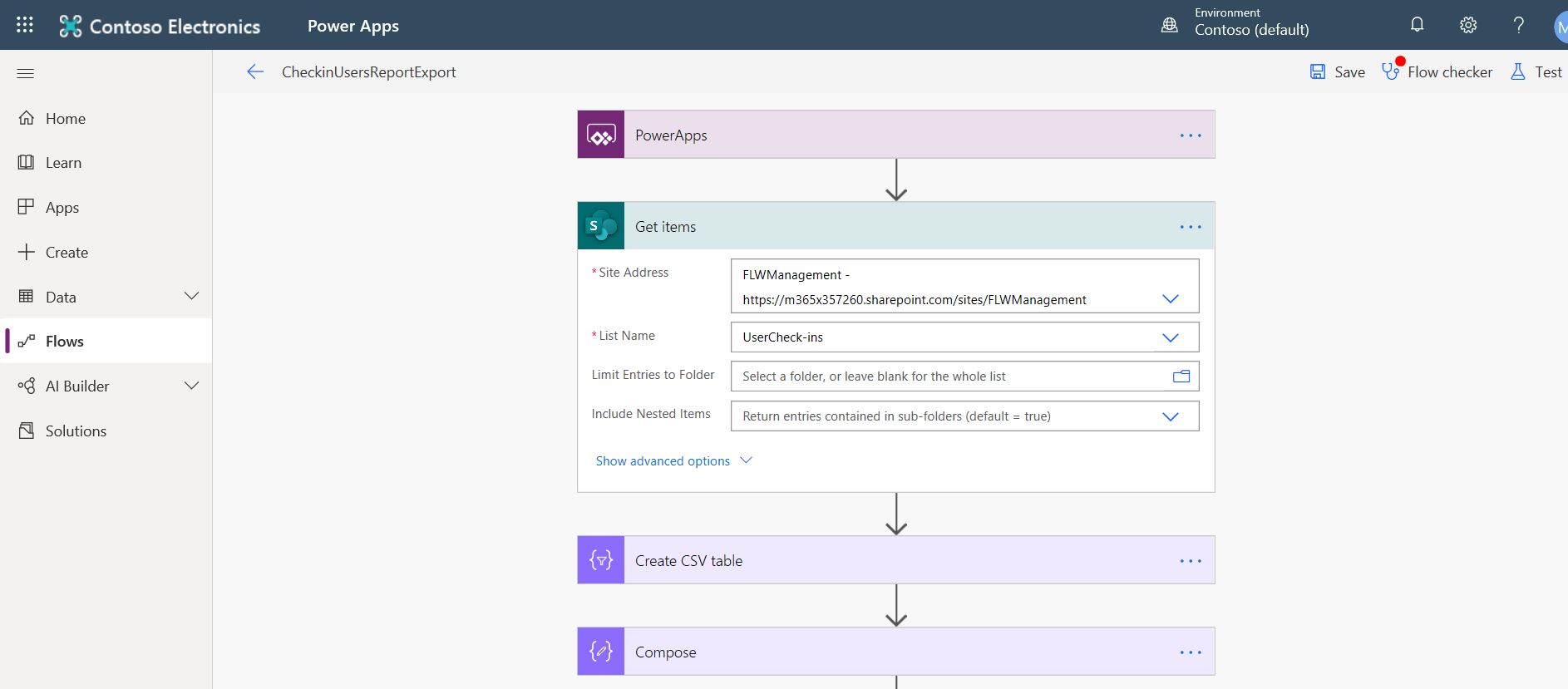Click the Create CSV table action icon
The image size is (1568, 689).
[601, 560]
